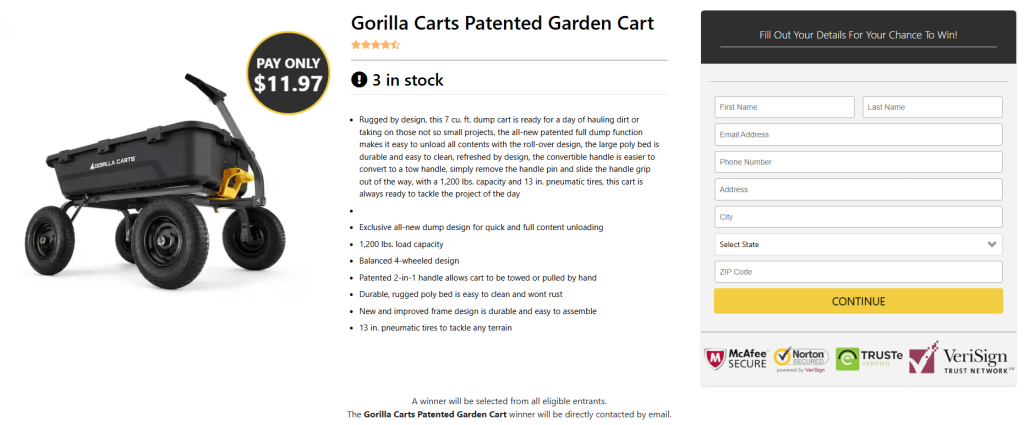Click the Norton Secured badge

(798, 358)
